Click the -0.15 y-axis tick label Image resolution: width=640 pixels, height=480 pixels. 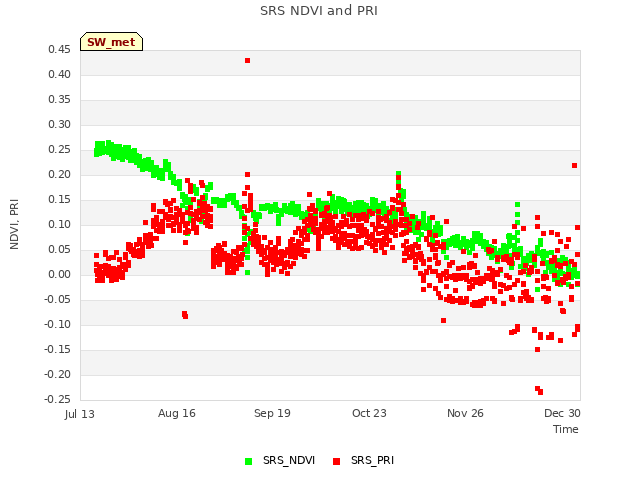(58, 349)
